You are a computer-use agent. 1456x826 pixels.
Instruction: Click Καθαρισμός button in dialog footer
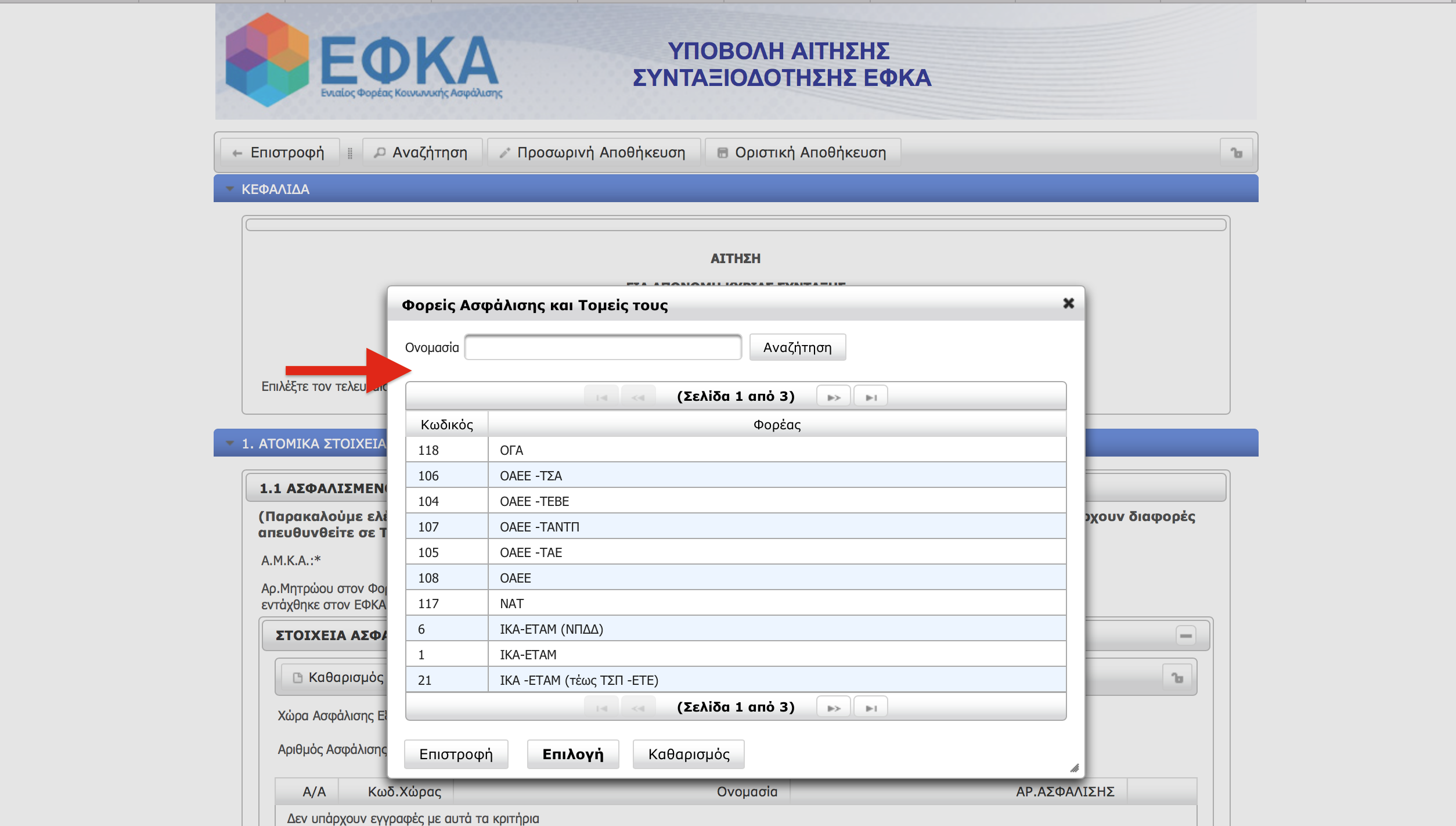[x=689, y=754]
